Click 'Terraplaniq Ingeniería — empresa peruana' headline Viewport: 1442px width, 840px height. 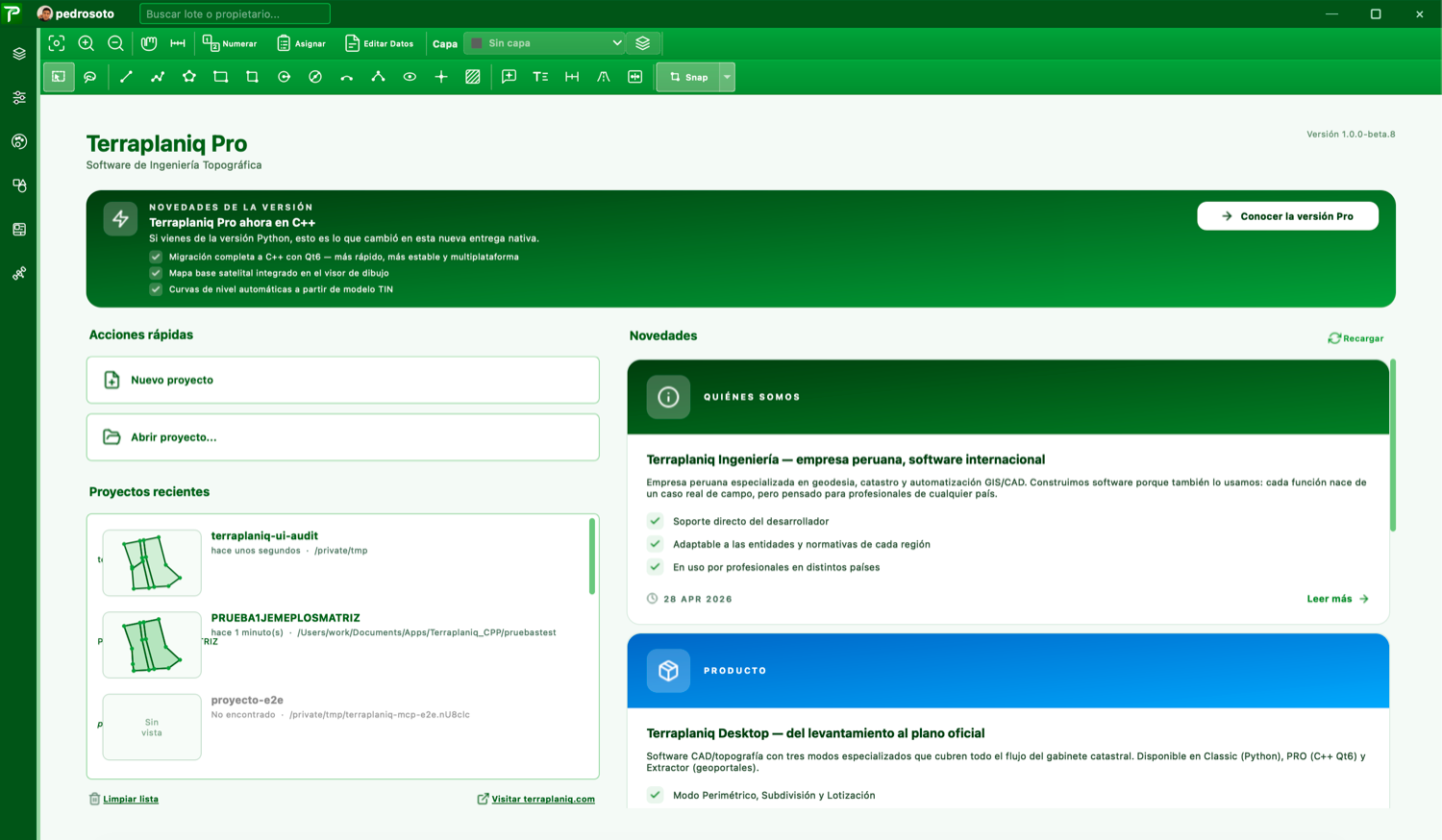[x=846, y=459]
